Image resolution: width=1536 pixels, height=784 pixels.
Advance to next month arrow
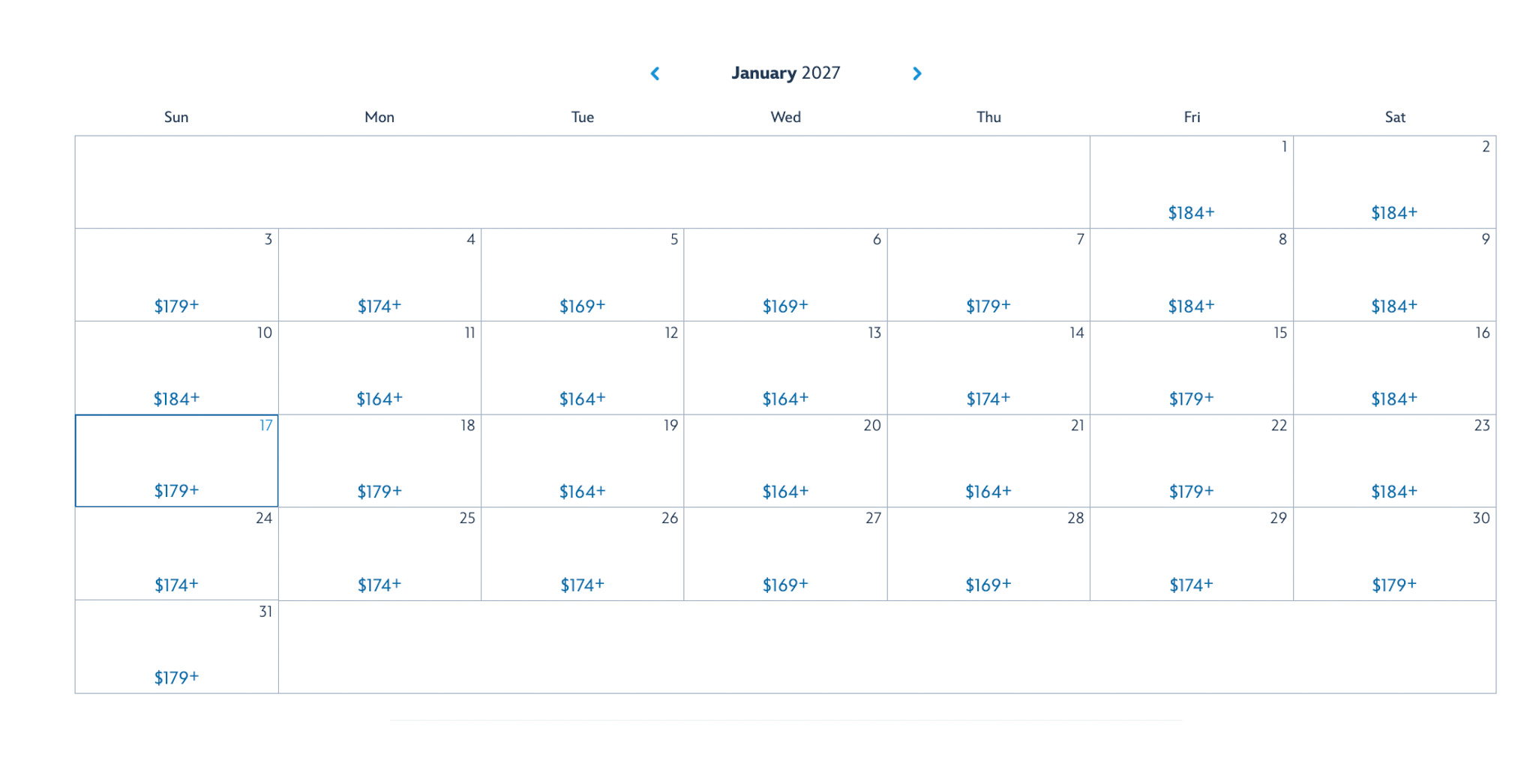[916, 73]
